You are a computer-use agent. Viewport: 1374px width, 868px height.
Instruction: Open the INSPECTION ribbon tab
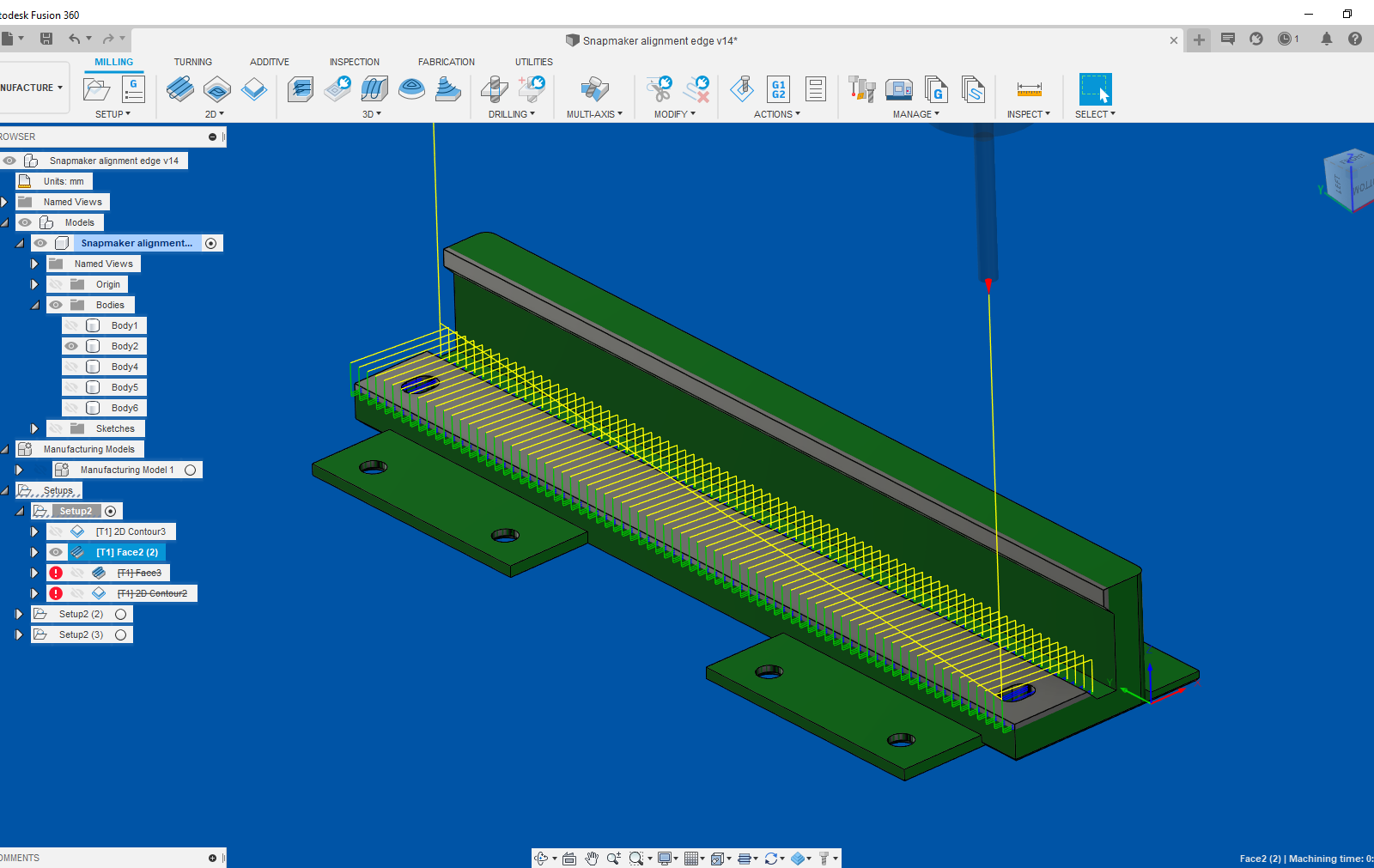(x=355, y=62)
